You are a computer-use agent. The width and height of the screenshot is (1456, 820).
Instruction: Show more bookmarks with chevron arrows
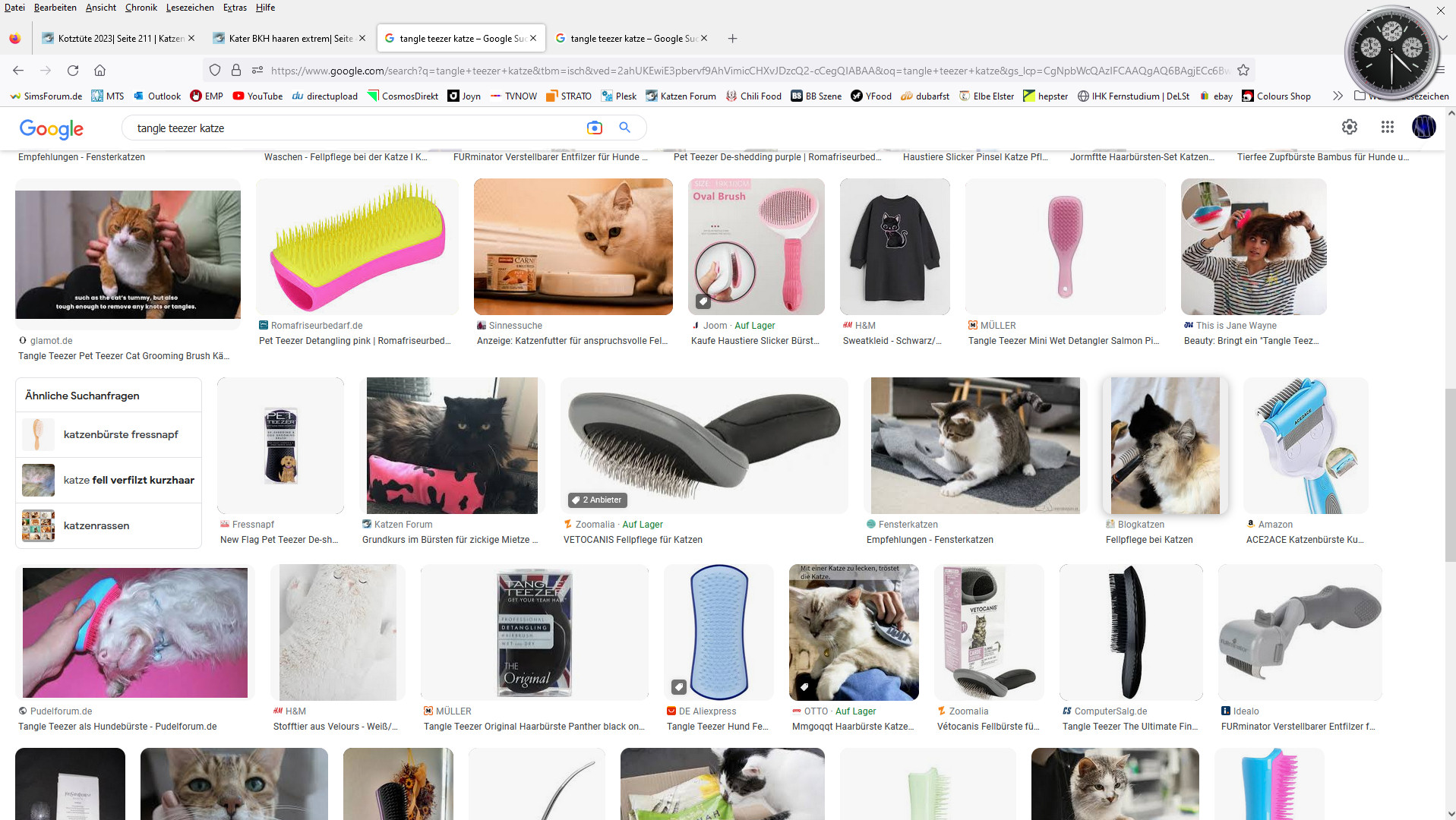(1338, 96)
